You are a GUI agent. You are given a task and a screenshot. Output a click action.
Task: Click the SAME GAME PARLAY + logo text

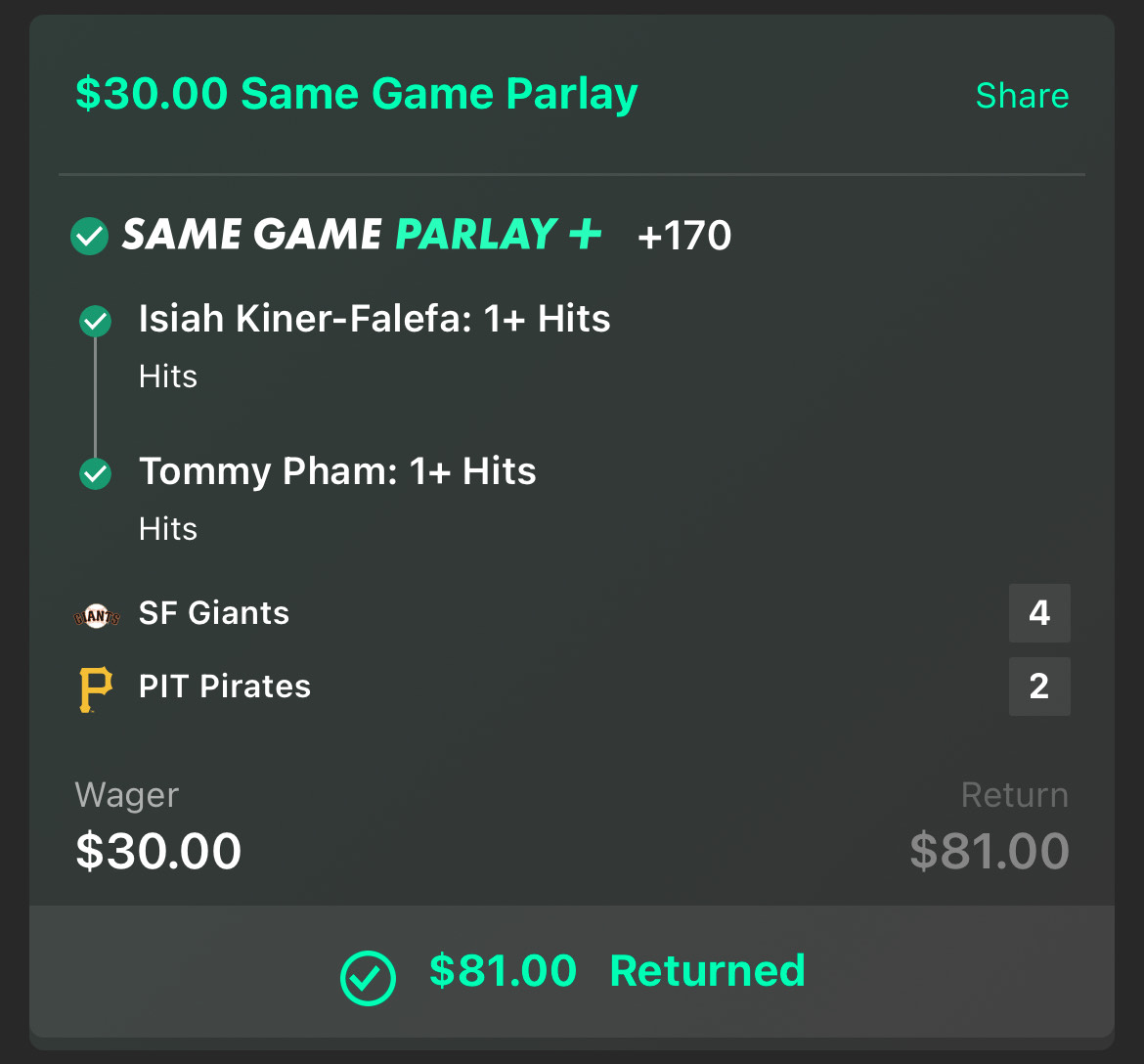click(362, 235)
